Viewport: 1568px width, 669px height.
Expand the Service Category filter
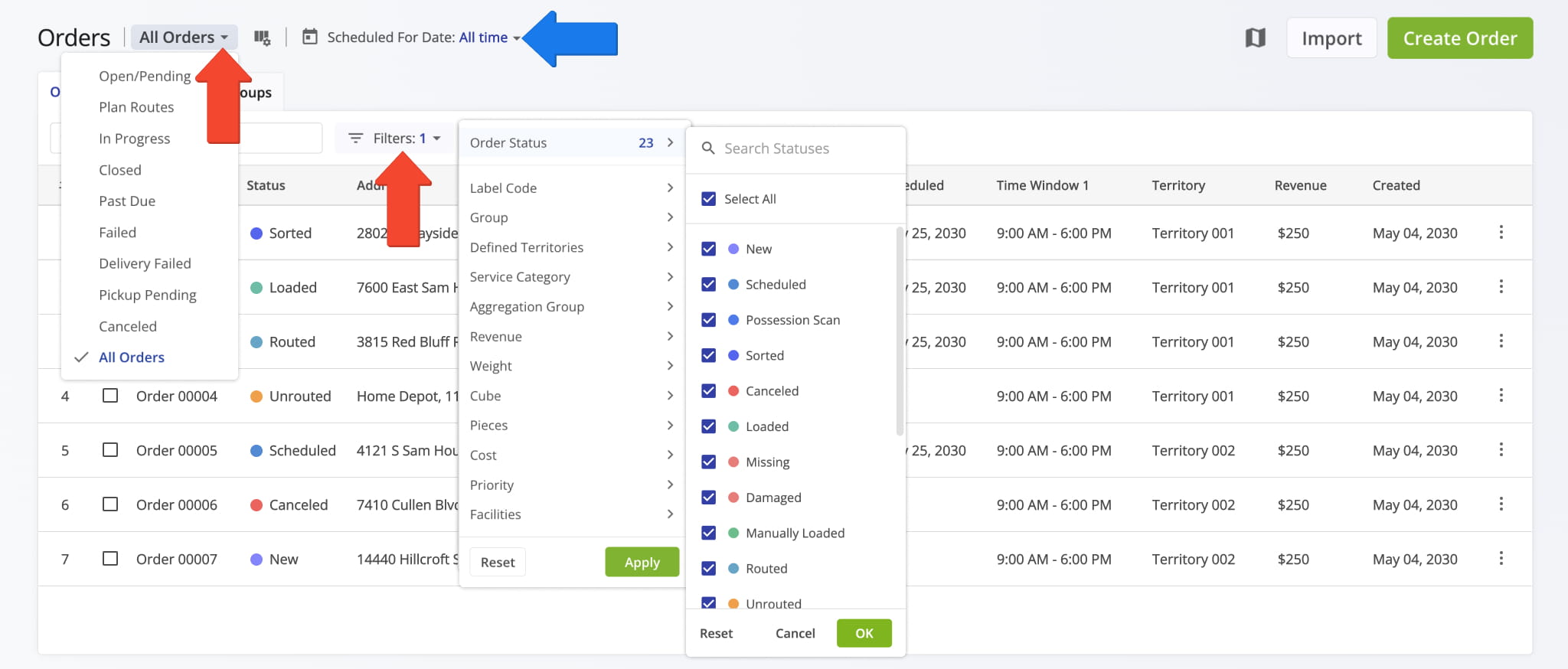coord(571,277)
